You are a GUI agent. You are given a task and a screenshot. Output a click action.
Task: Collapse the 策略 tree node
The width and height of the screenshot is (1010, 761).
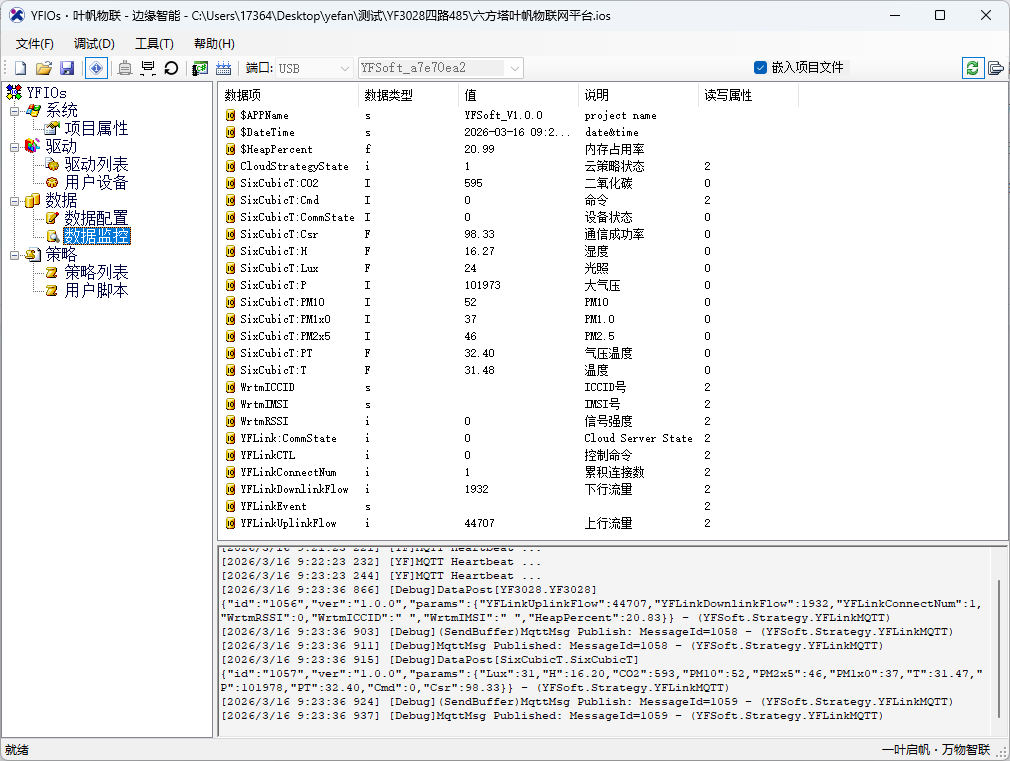[x=14, y=255]
